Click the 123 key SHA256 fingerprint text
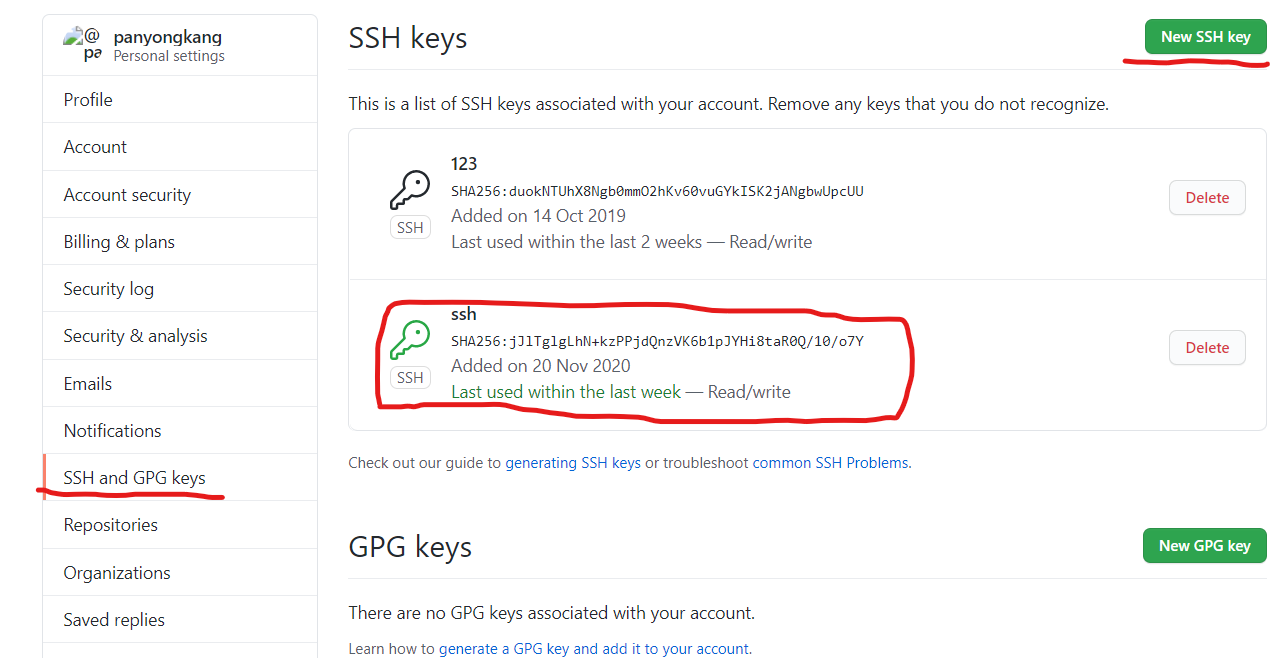Viewport: 1286px width, 658px height. [x=657, y=191]
